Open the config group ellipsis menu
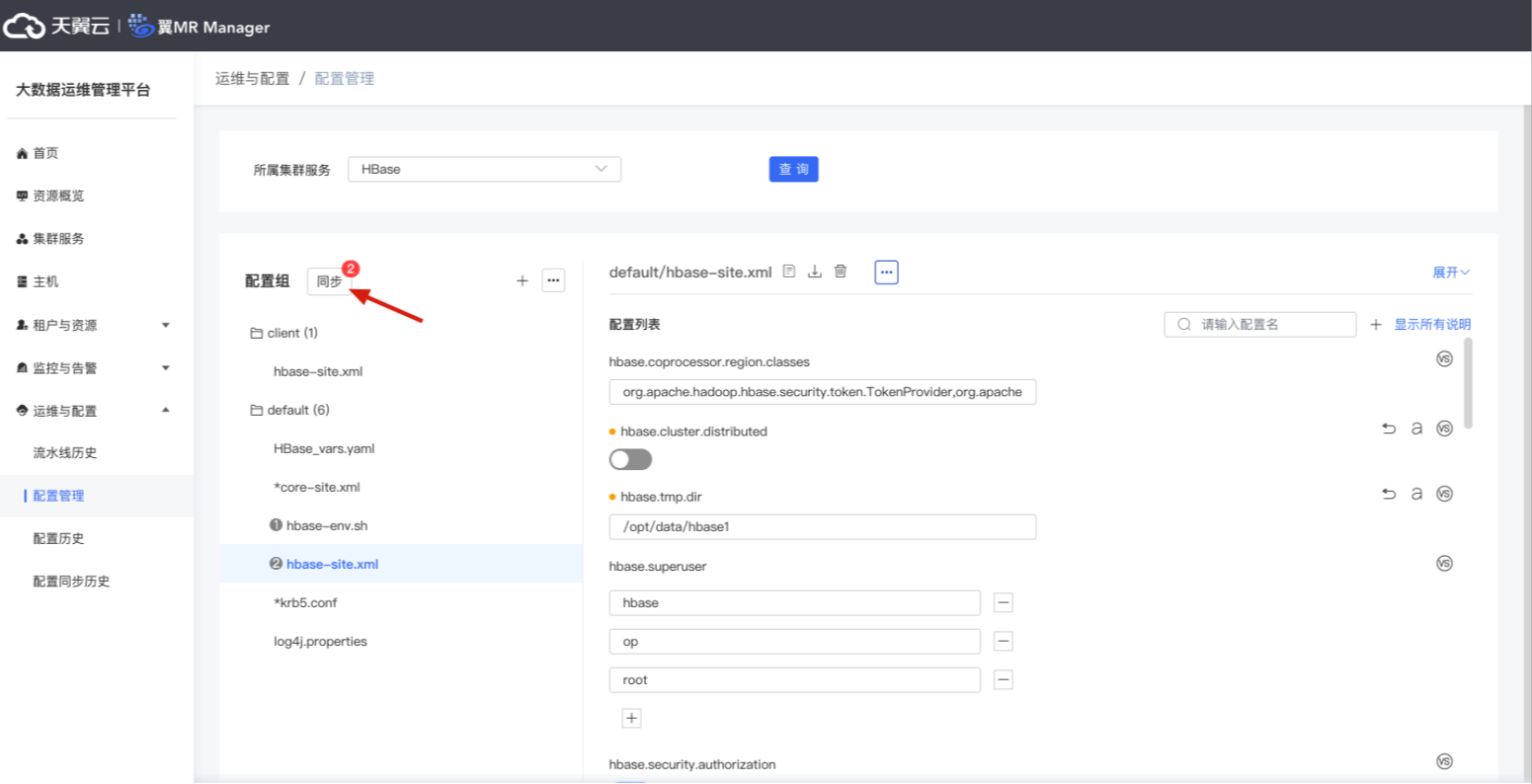Screen dimensions: 1532x784 click(553, 281)
